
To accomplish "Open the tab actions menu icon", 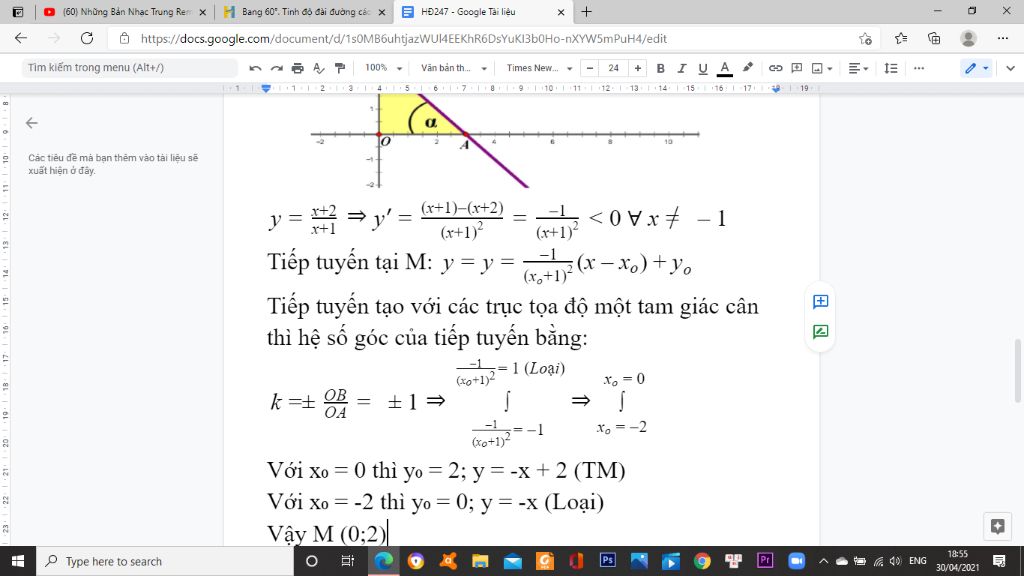I will tap(18, 12).
